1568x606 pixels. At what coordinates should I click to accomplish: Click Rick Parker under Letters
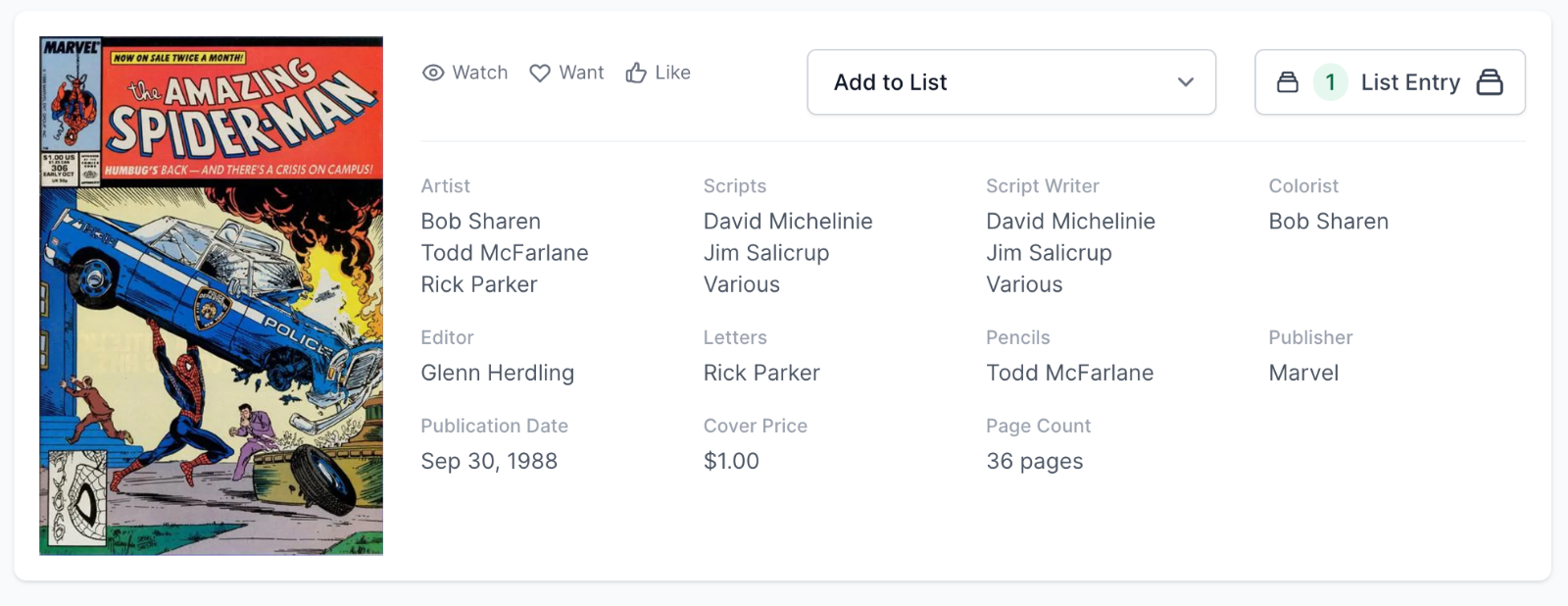761,373
